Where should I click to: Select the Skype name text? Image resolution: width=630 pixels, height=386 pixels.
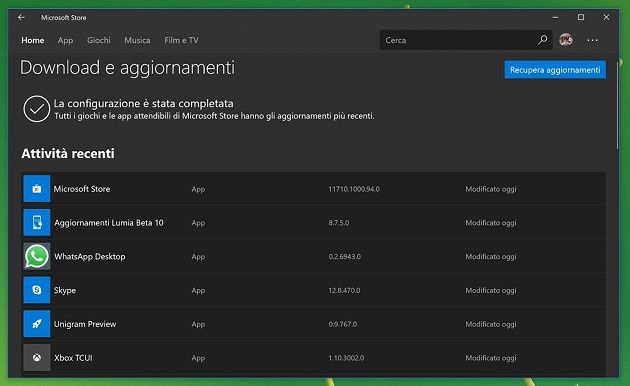(65, 290)
